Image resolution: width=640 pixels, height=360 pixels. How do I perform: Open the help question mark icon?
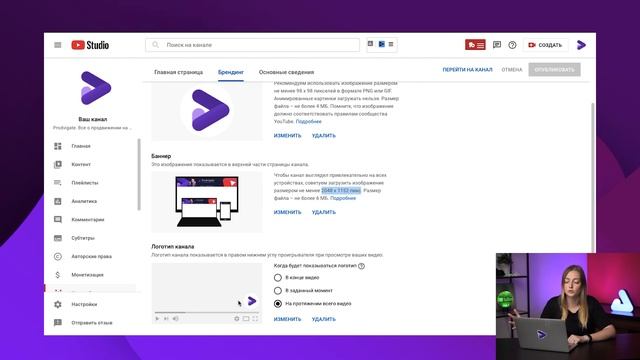pos(512,45)
